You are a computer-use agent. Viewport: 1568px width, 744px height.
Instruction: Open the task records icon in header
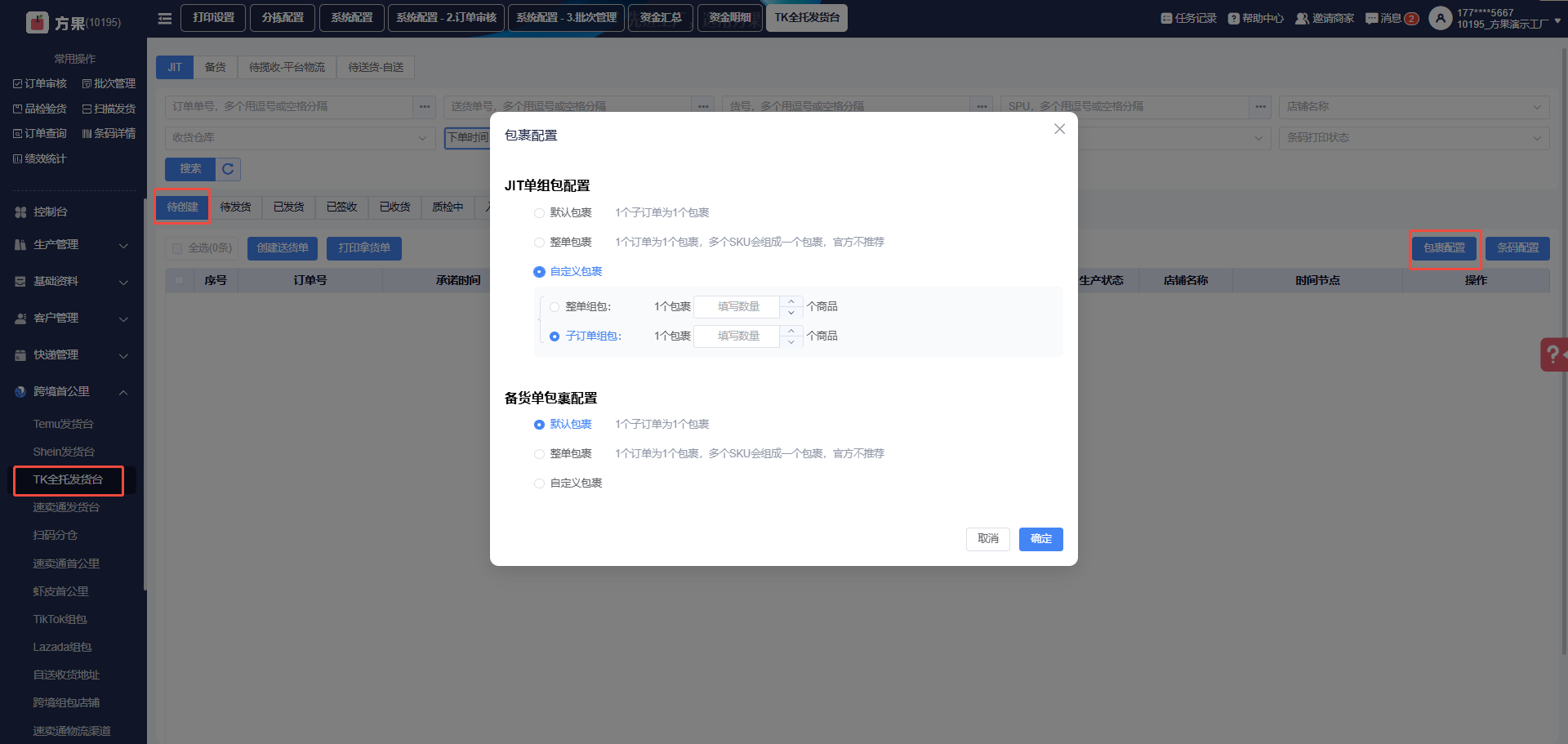[1166, 18]
